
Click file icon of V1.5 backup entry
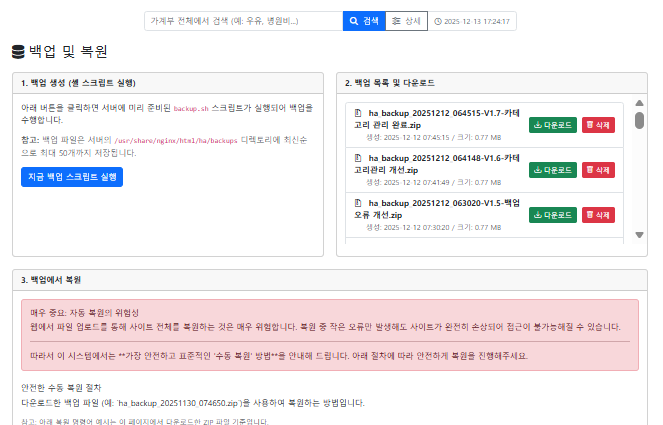358,203
